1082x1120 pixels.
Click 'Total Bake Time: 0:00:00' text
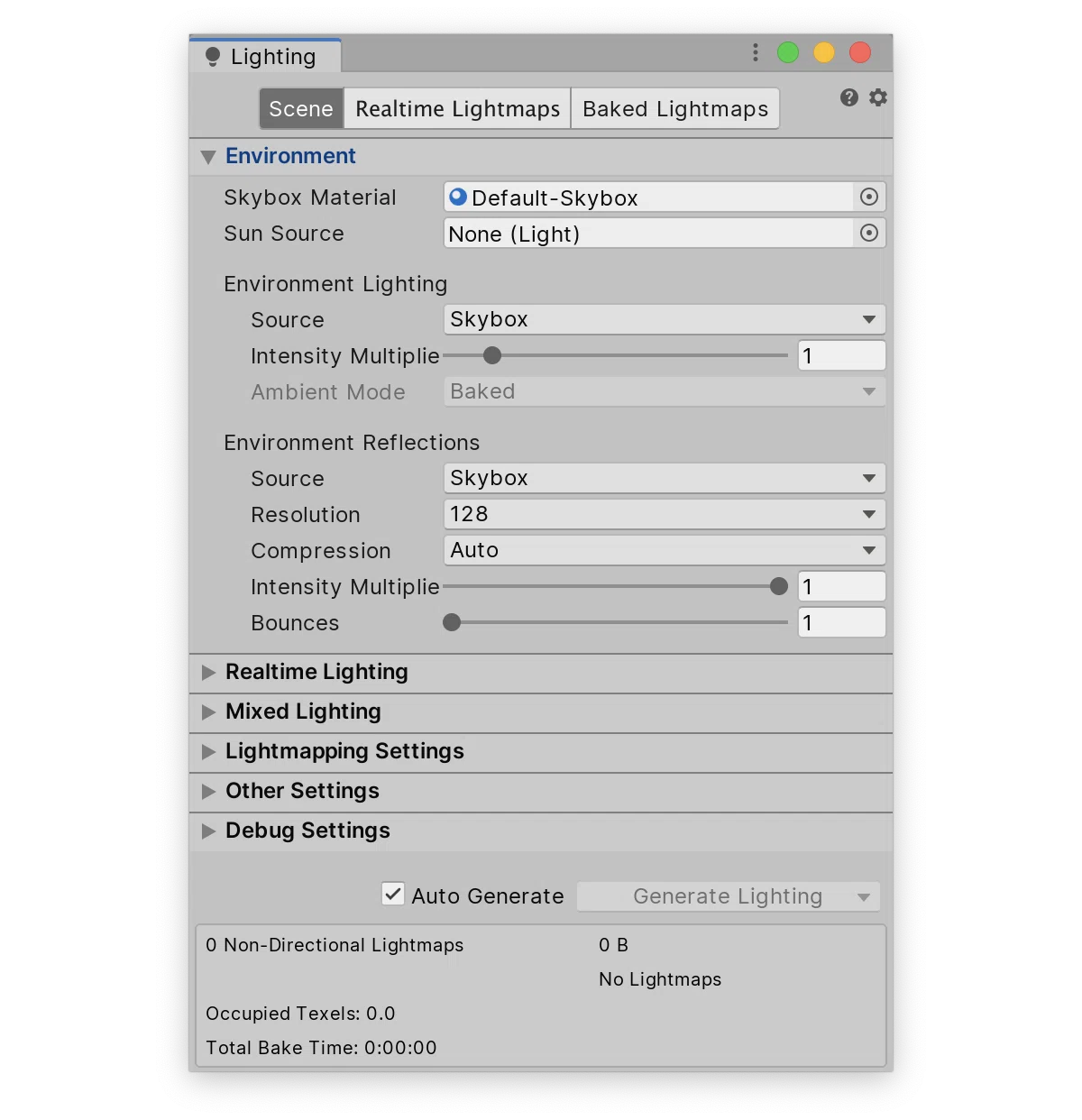321,1048
